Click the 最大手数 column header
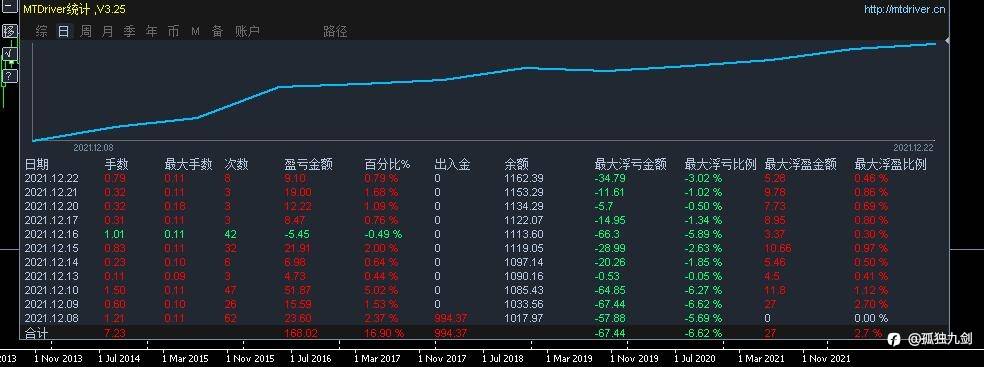The image size is (984, 367). click(188, 164)
